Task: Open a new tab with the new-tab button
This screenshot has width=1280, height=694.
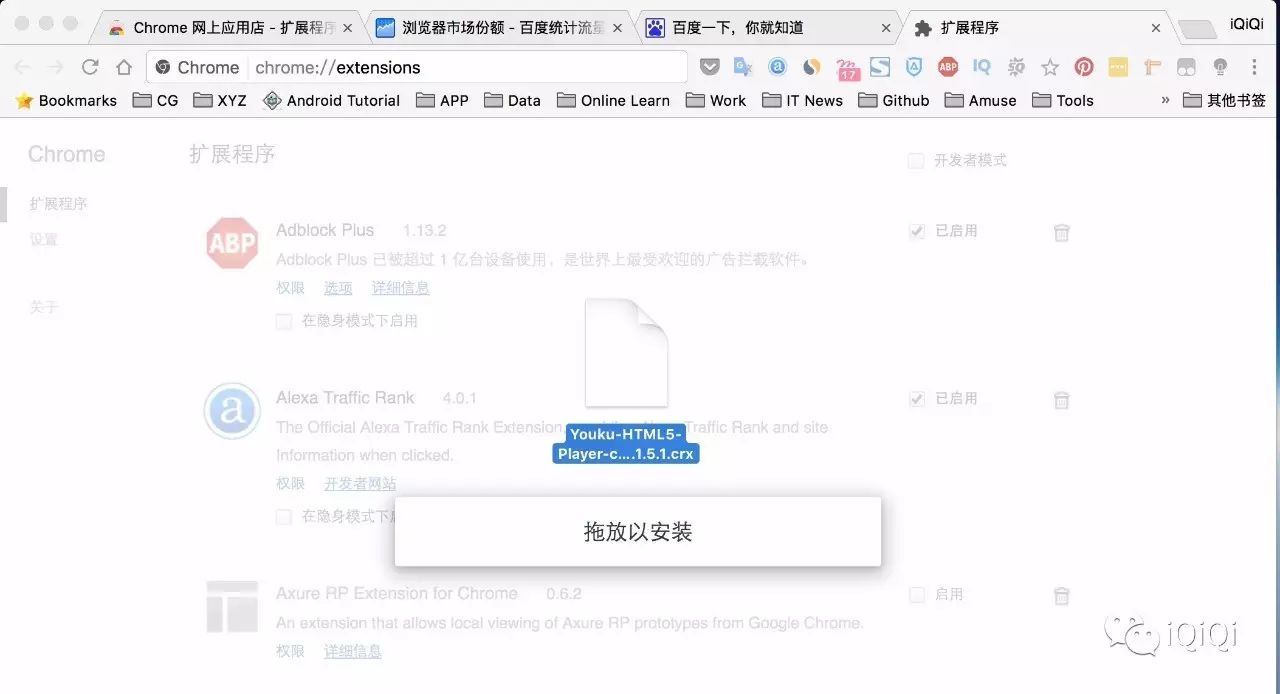Action: [1196, 30]
